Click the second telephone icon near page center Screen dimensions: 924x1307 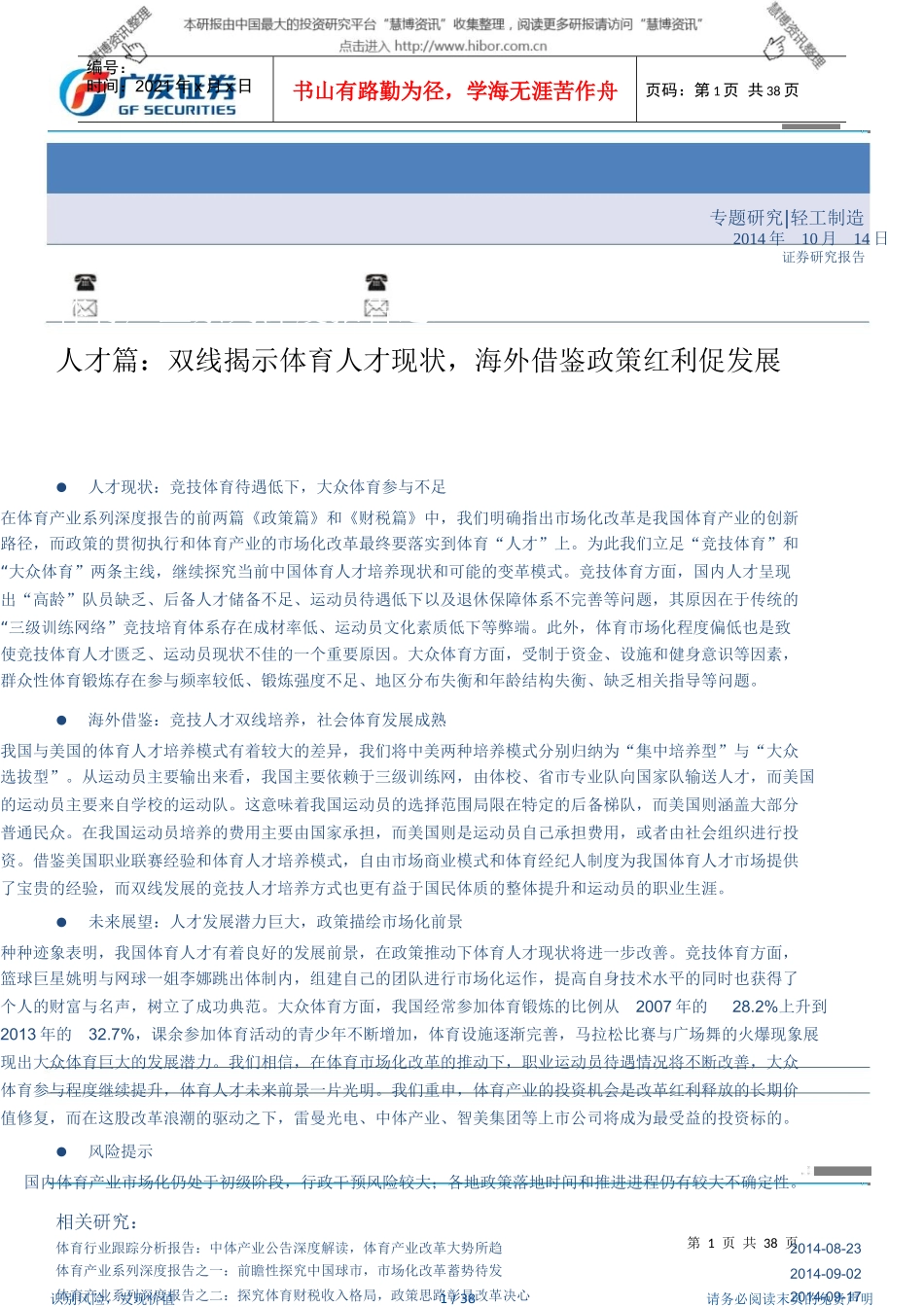click(x=376, y=283)
